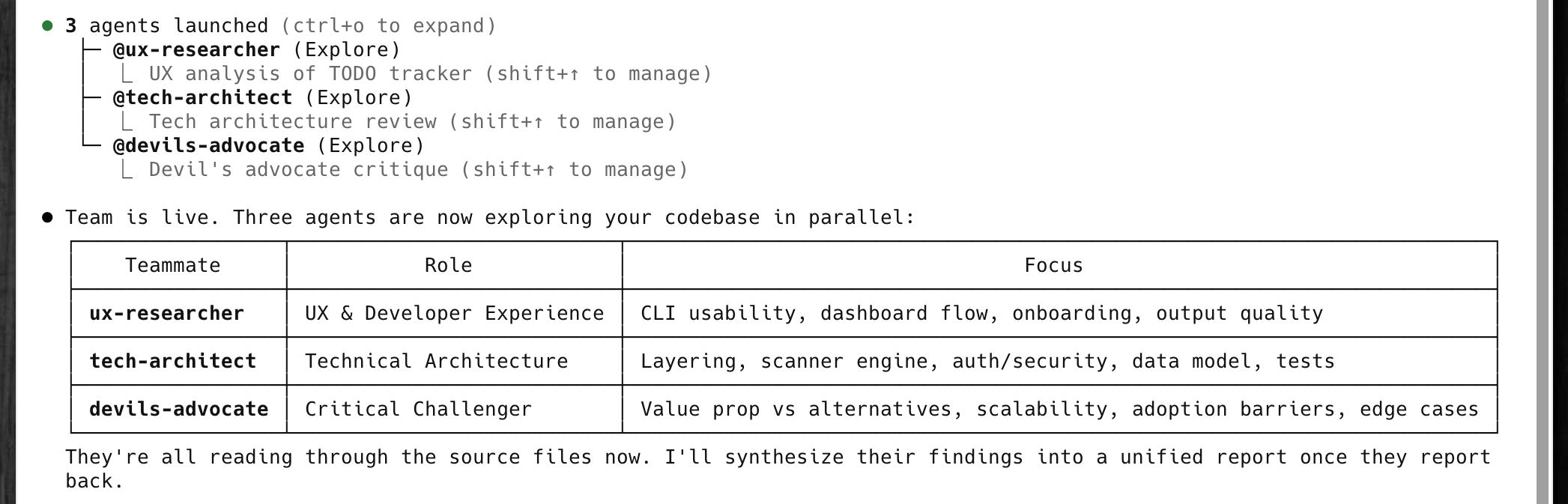This screenshot has height=504, width=1568.
Task: Select the @ux-researcher agent entry
Action: (196, 50)
